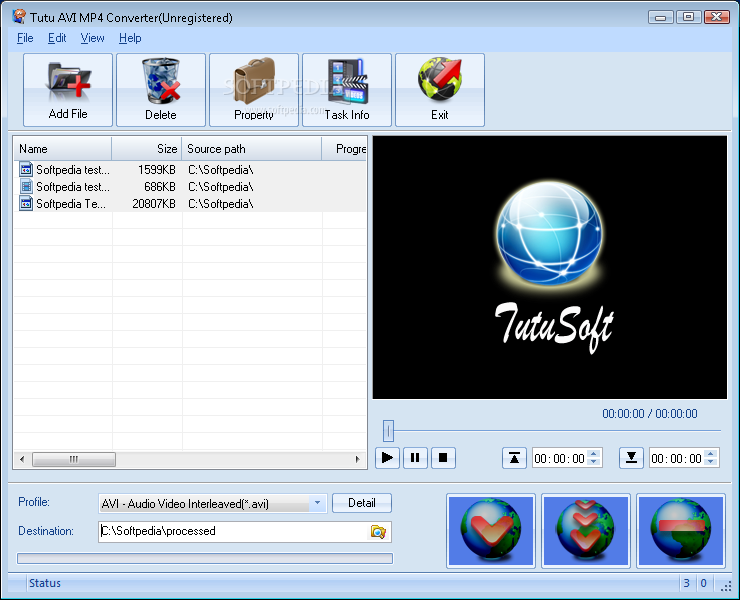
Task: Select the Softpedia Te... 20807KB row
Action: click(x=190, y=203)
